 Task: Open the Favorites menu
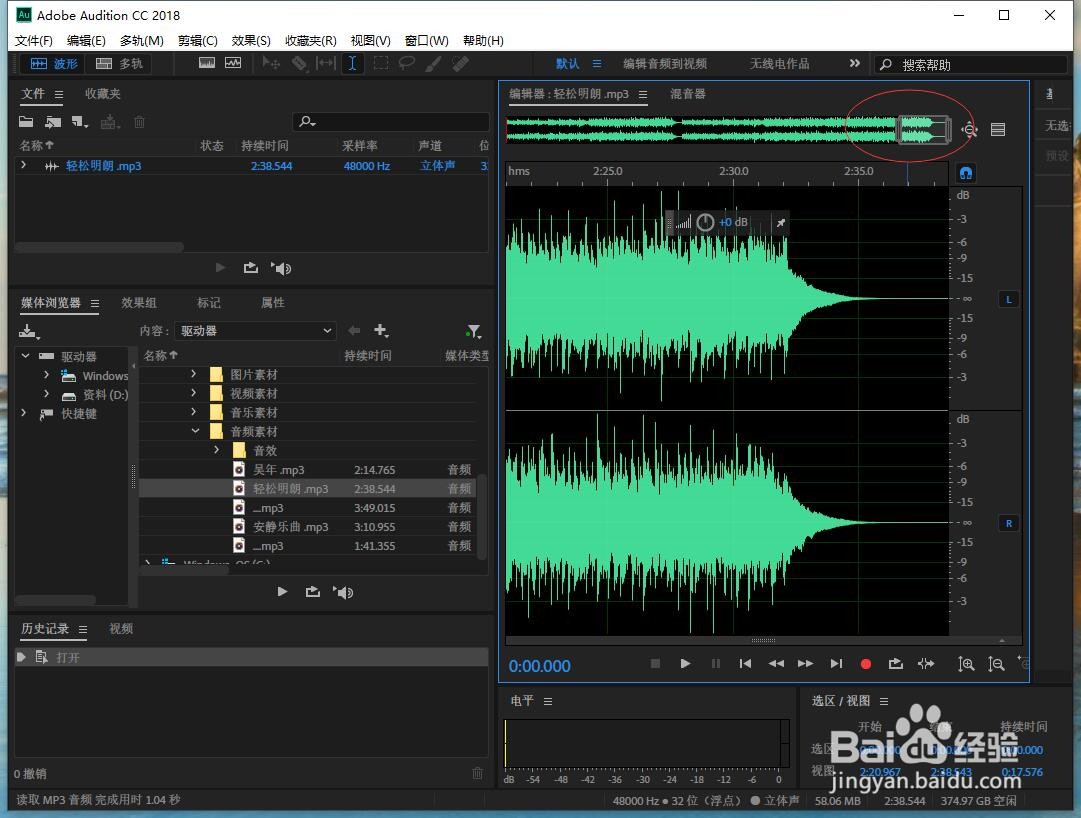coord(311,41)
